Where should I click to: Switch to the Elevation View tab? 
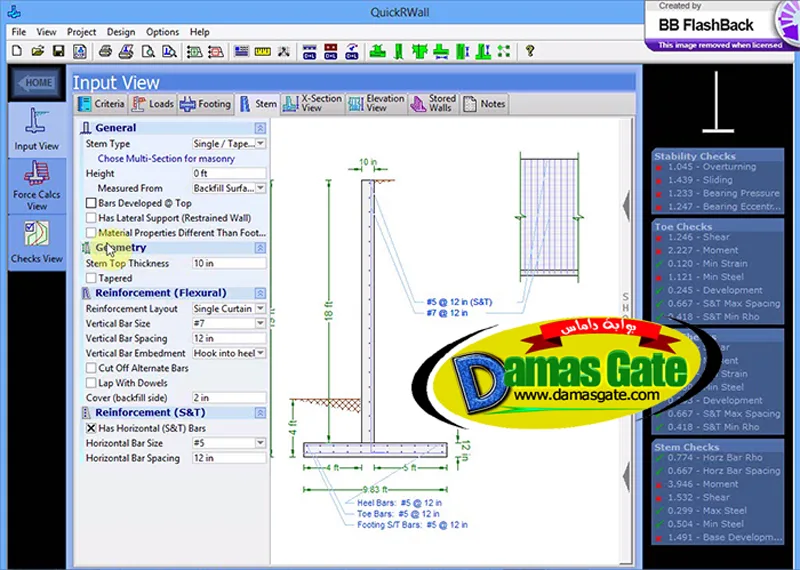(377, 104)
